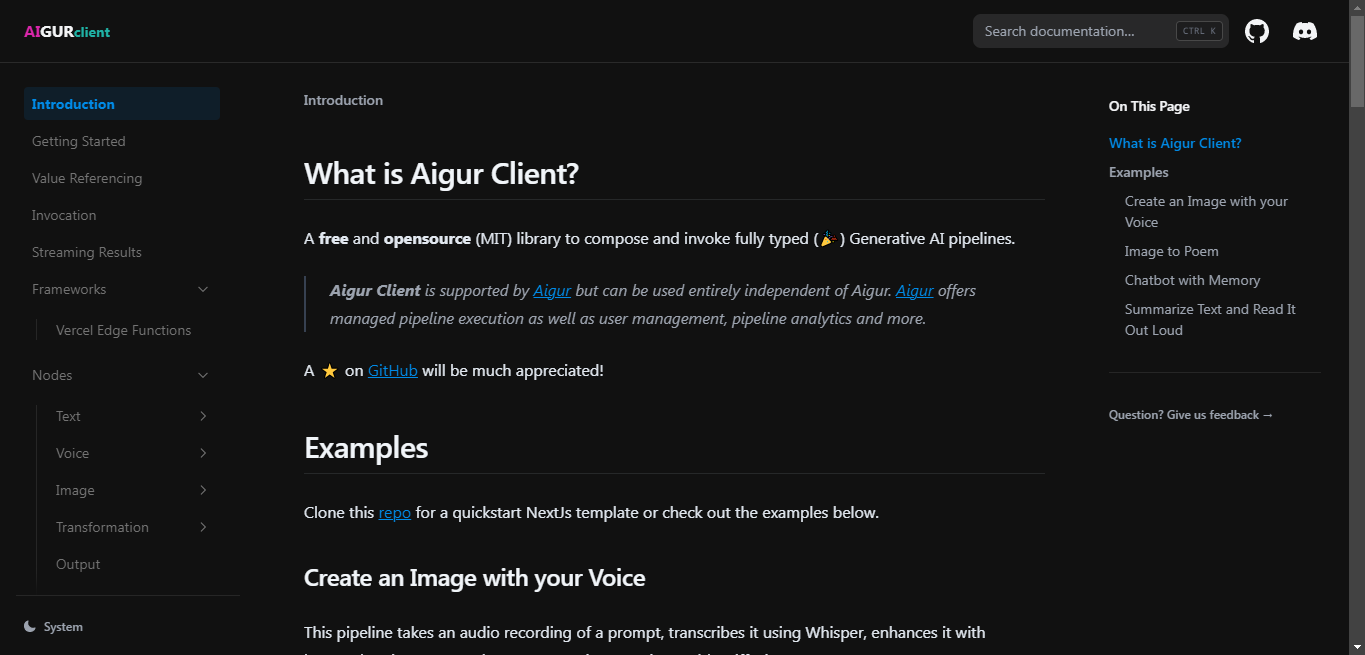Open the Discord icon in header
The width and height of the screenshot is (1365, 655).
[1305, 31]
